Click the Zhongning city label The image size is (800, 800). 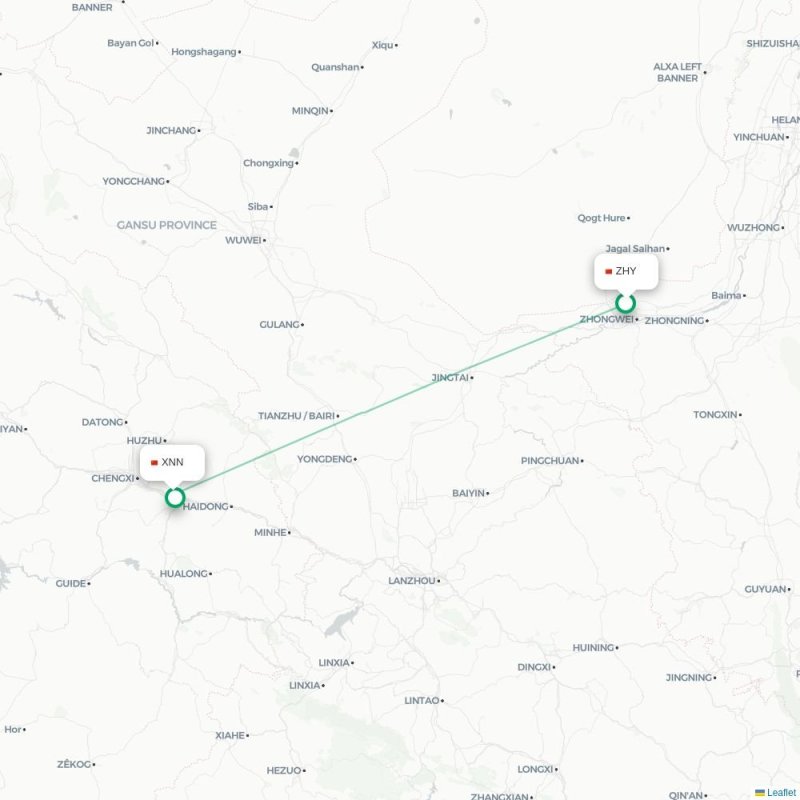674,320
